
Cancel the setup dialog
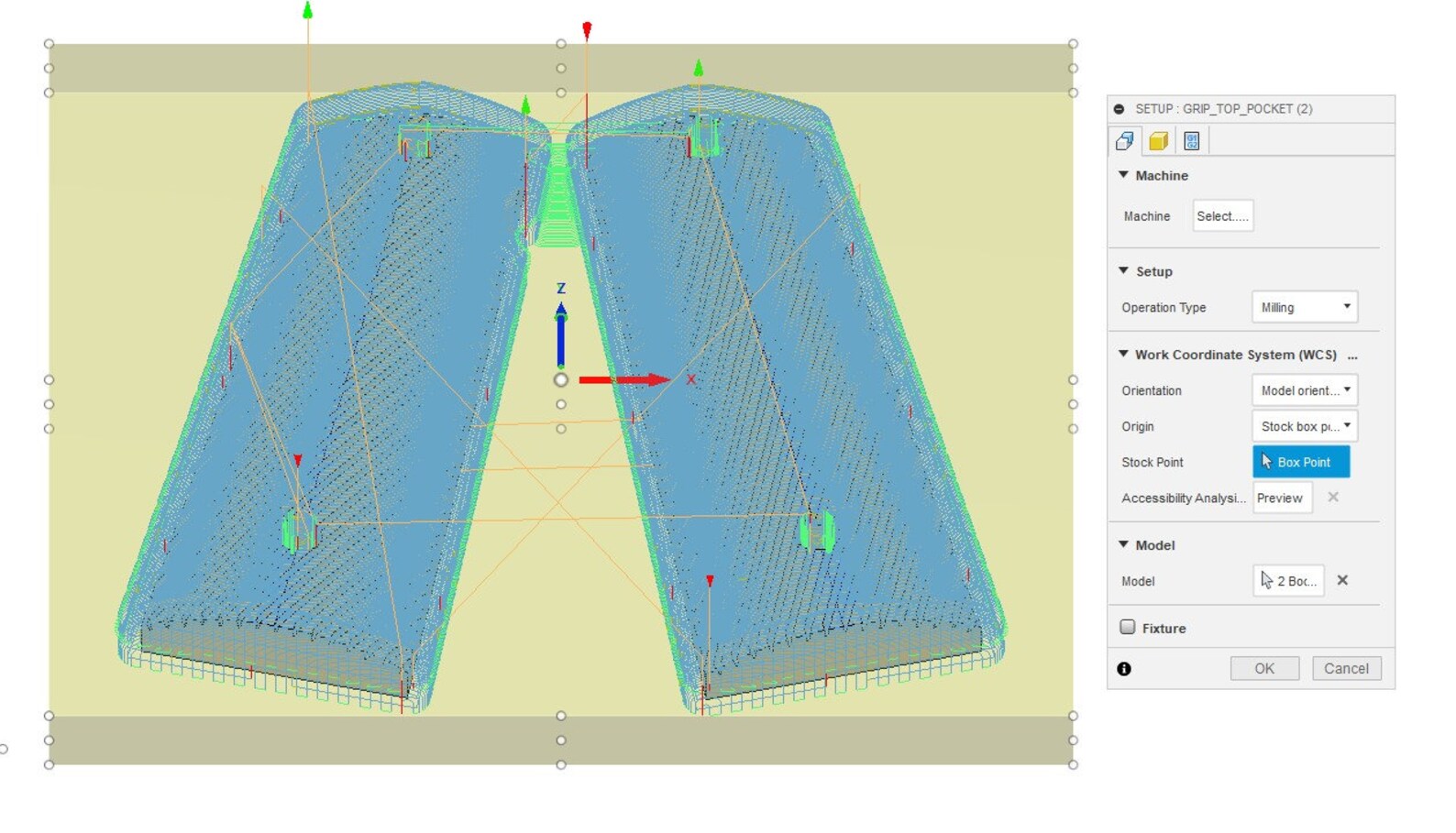pyautogui.click(x=1346, y=668)
